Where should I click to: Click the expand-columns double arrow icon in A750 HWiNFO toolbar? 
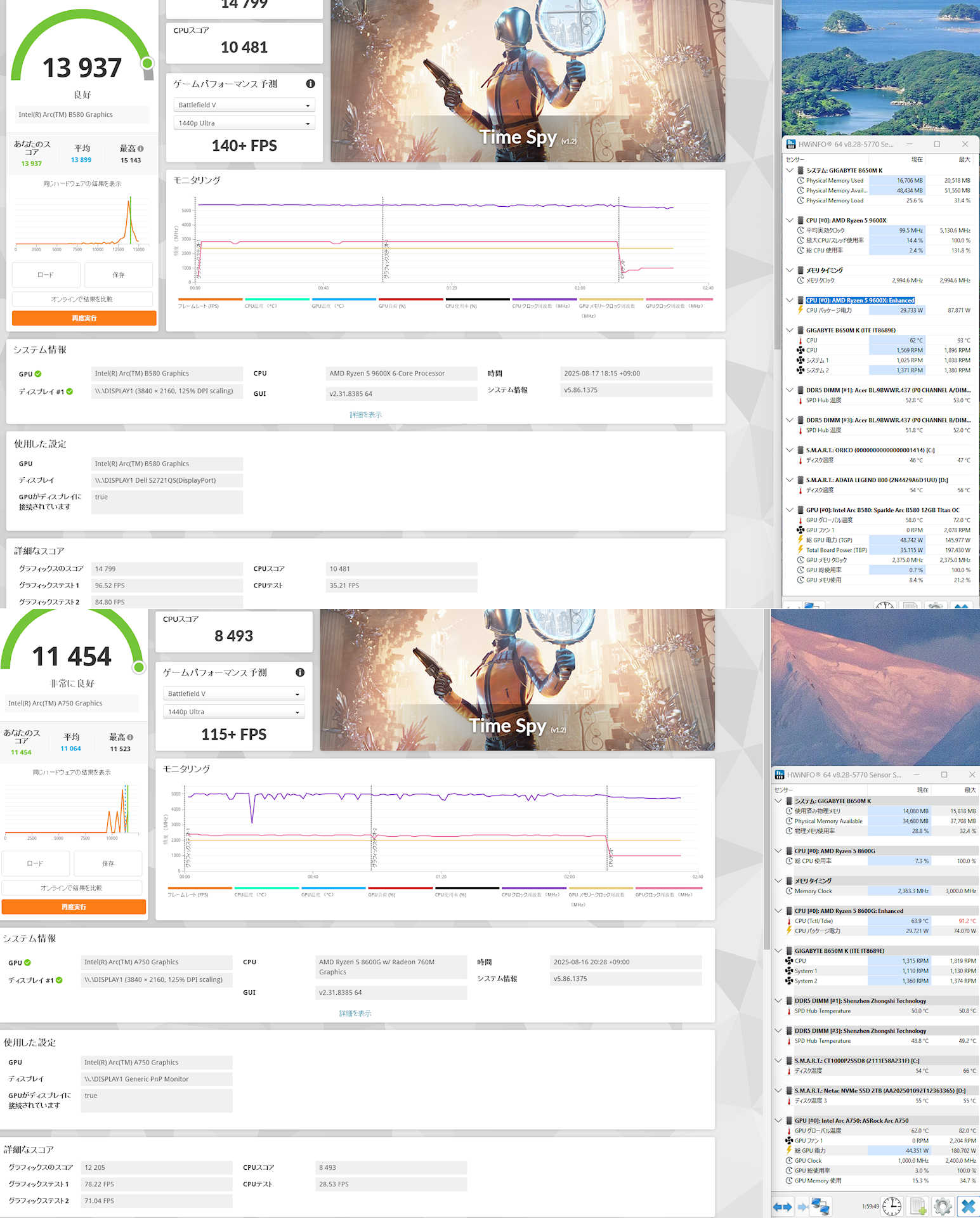pyautogui.click(x=782, y=1207)
